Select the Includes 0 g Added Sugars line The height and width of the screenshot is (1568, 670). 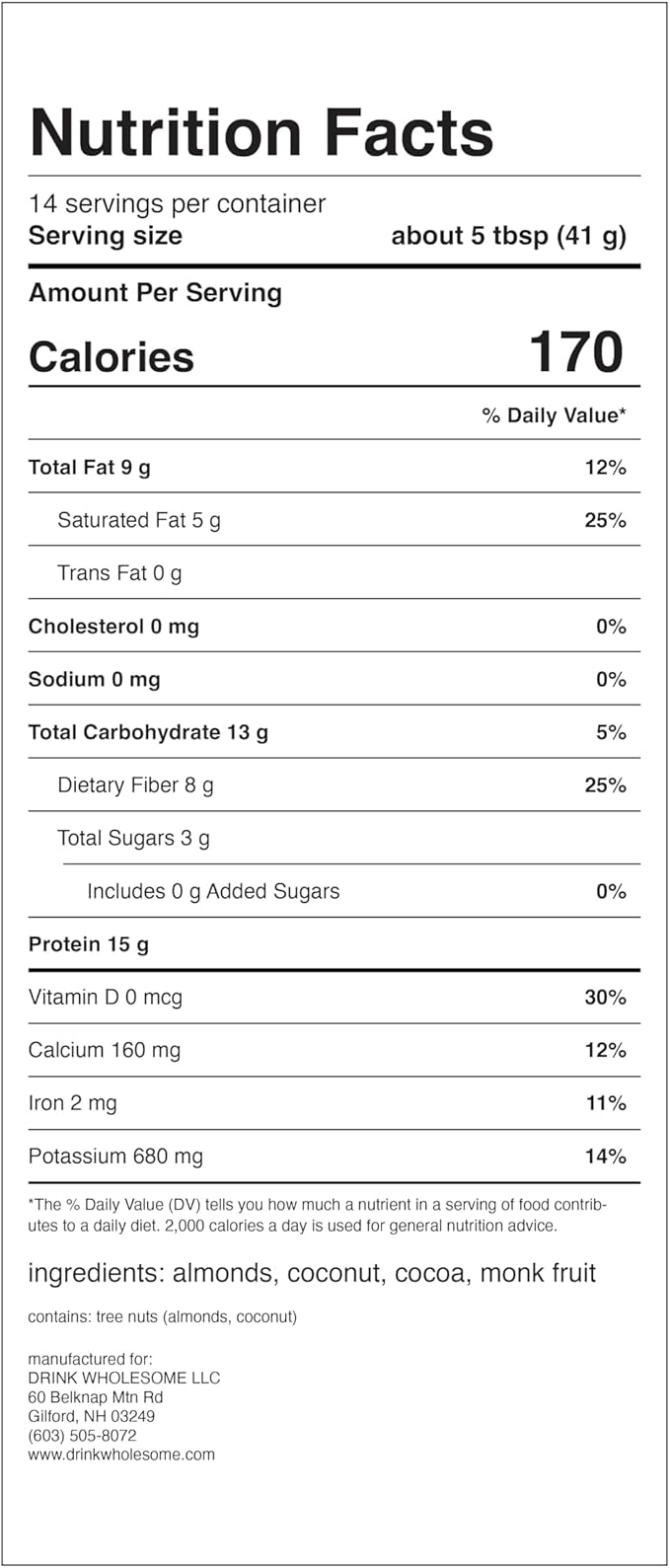pos(213,891)
